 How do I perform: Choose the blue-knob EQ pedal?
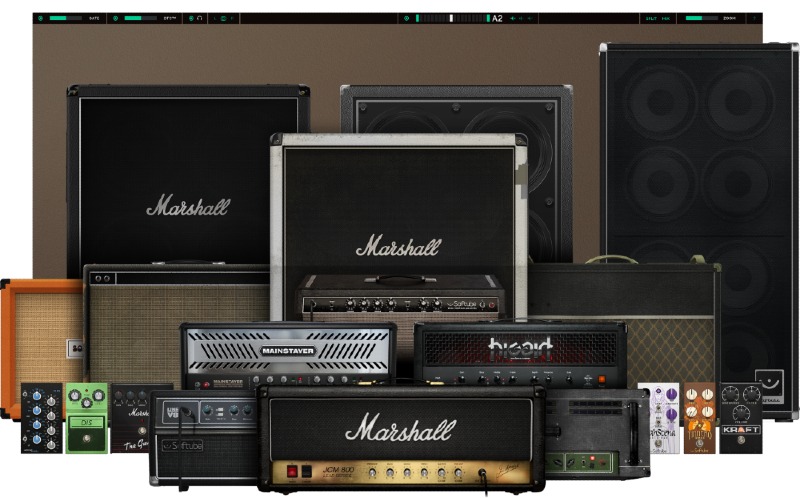pos(41,417)
